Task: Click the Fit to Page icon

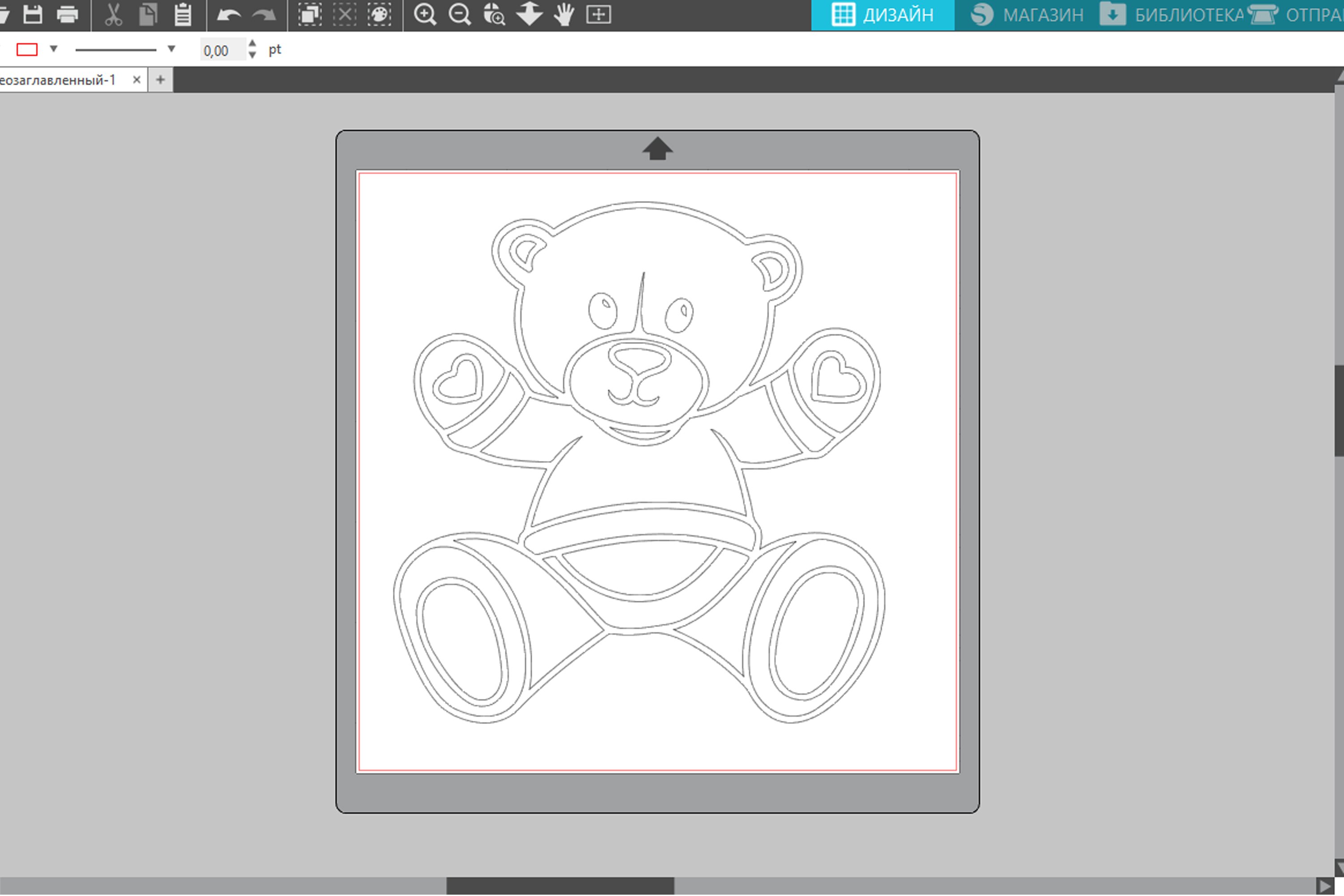Action: tap(598, 14)
